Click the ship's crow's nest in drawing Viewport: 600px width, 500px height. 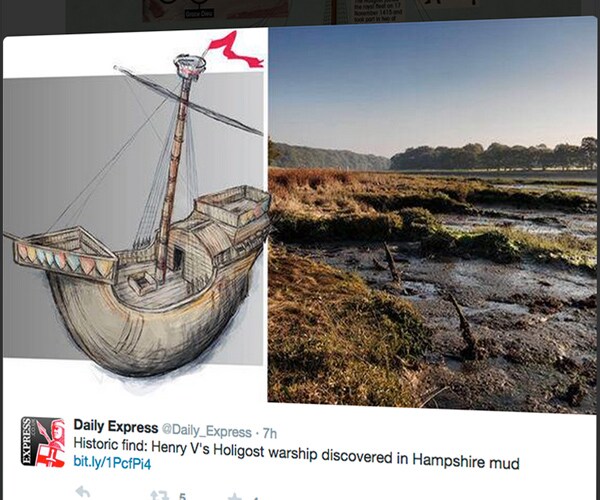coord(189,66)
